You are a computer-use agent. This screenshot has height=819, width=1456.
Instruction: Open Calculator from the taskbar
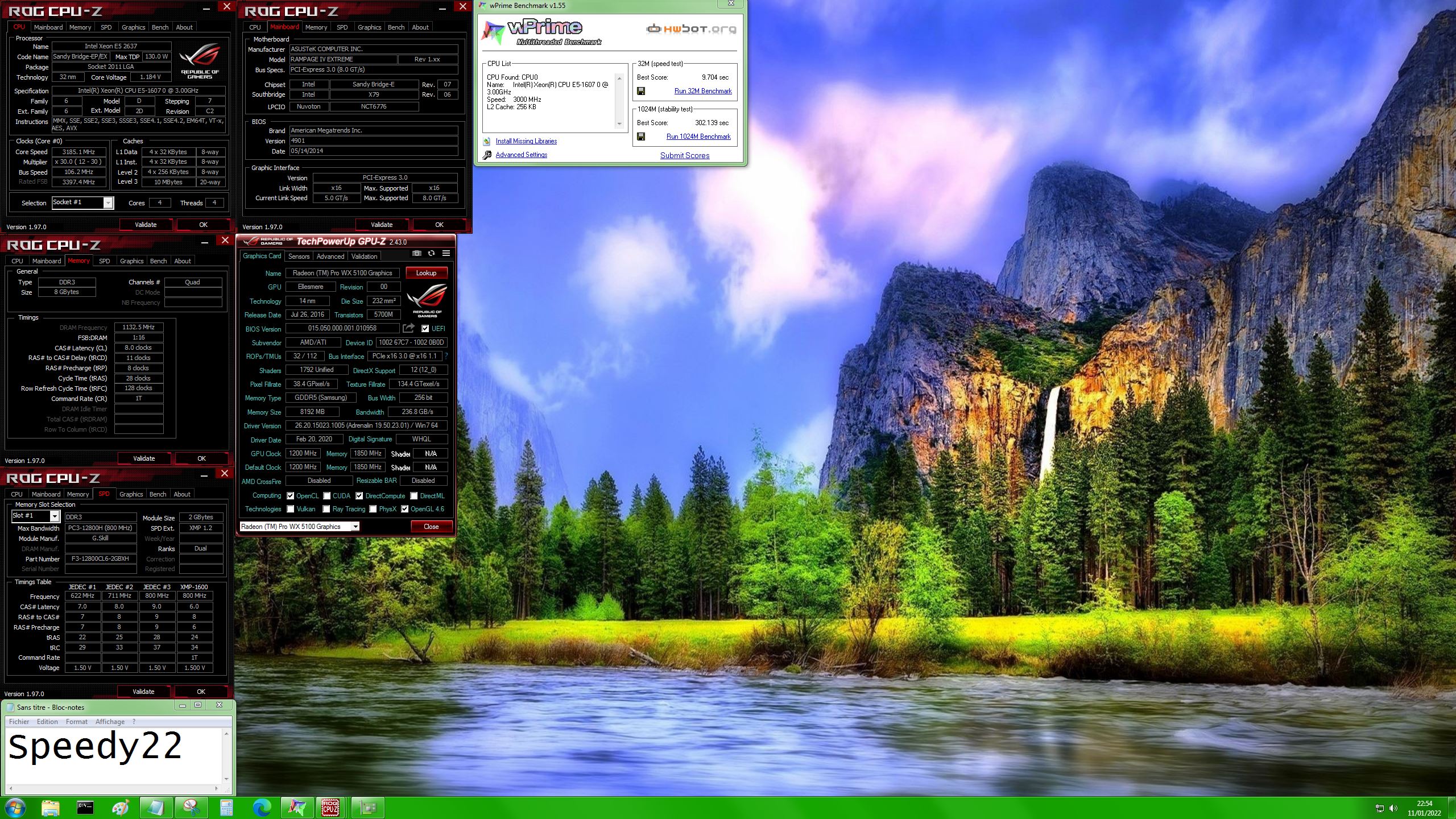(x=226, y=808)
